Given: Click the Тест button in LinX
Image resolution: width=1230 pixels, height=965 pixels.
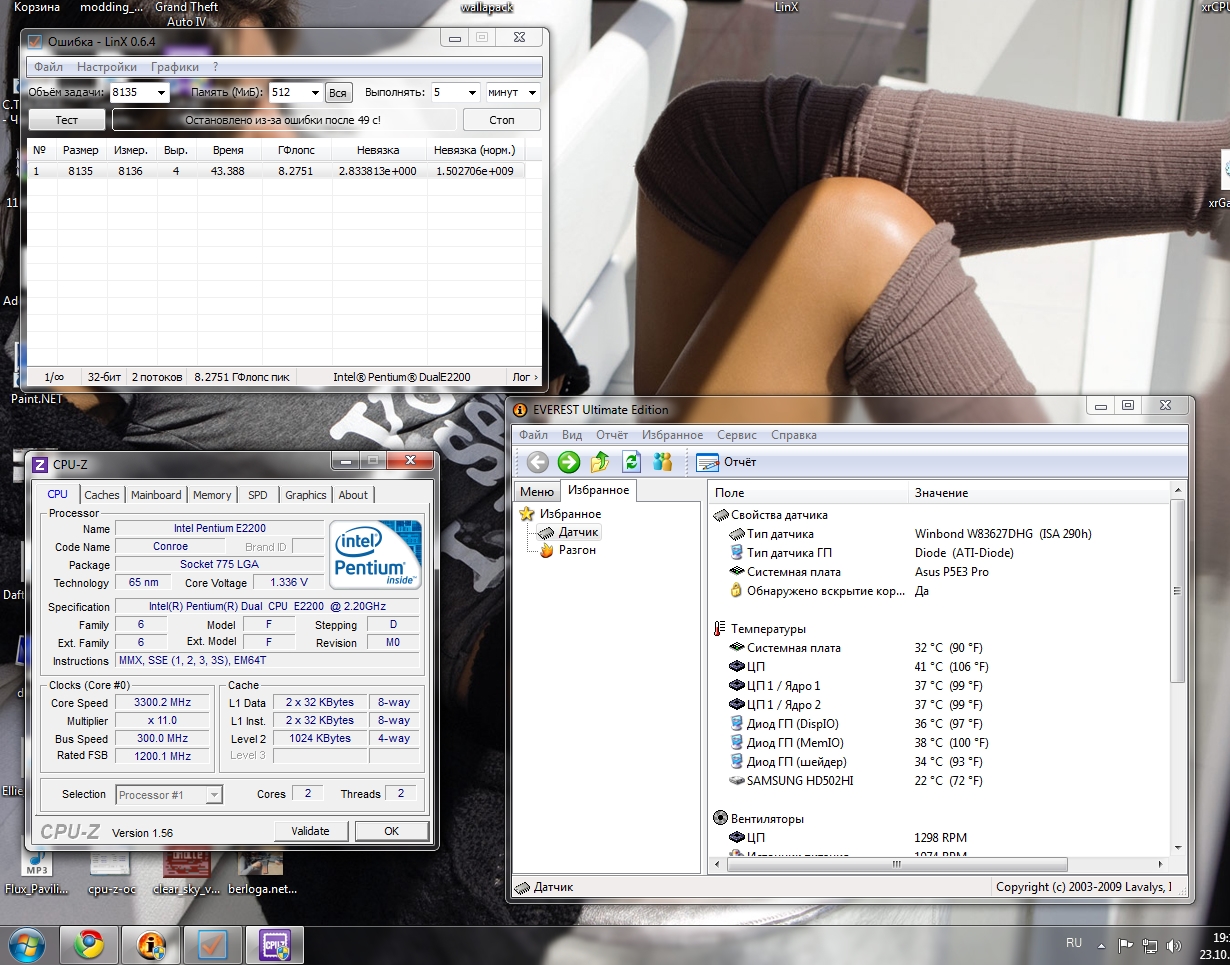Looking at the screenshot, I should [66, 120].
